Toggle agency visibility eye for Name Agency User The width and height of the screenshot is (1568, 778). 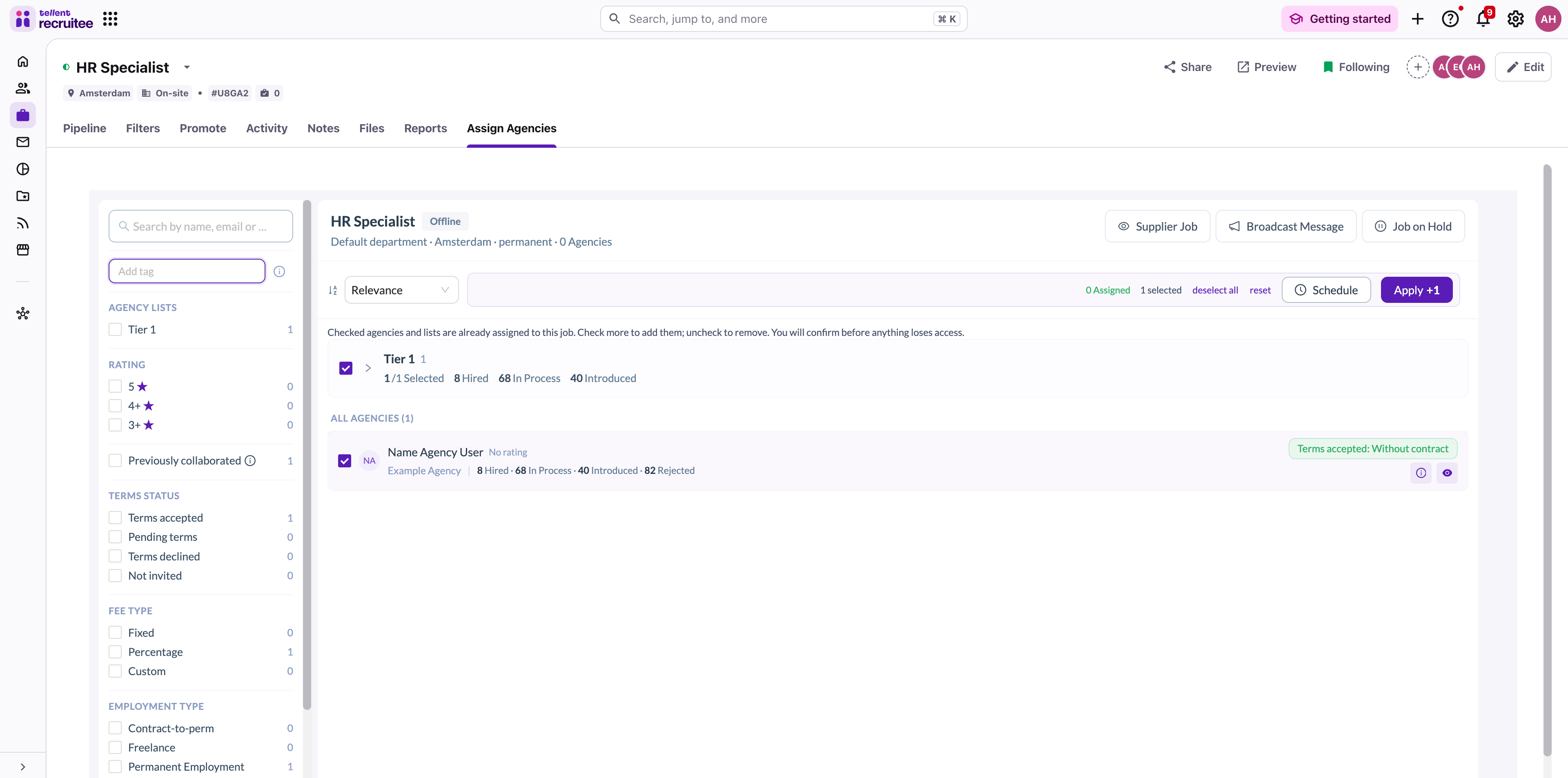click(x=1447, y=473)
